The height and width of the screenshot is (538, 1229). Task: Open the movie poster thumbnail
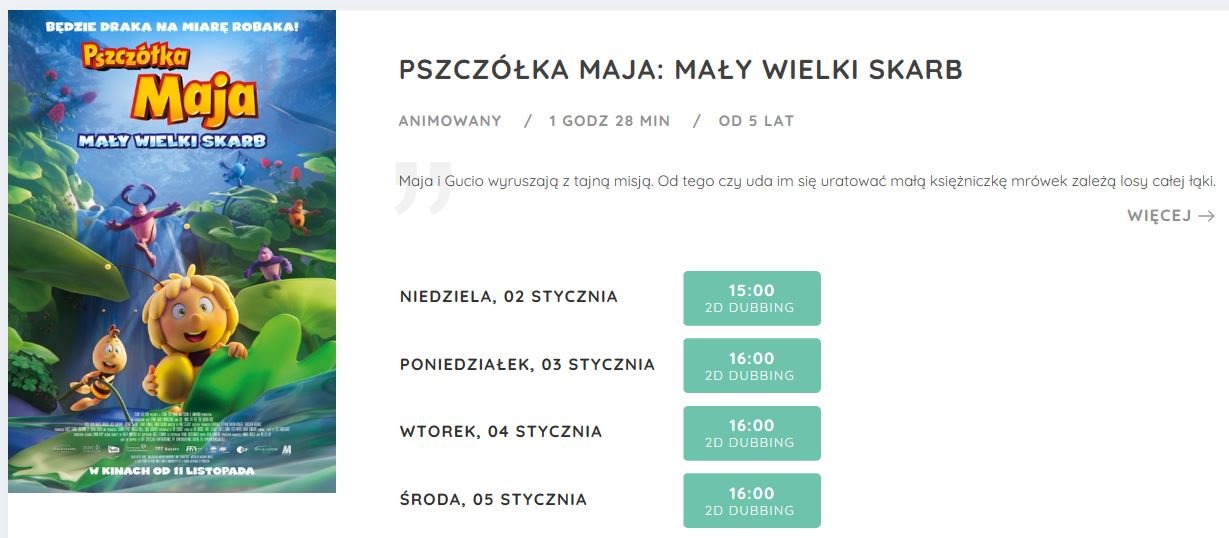(x=172, y=251)
